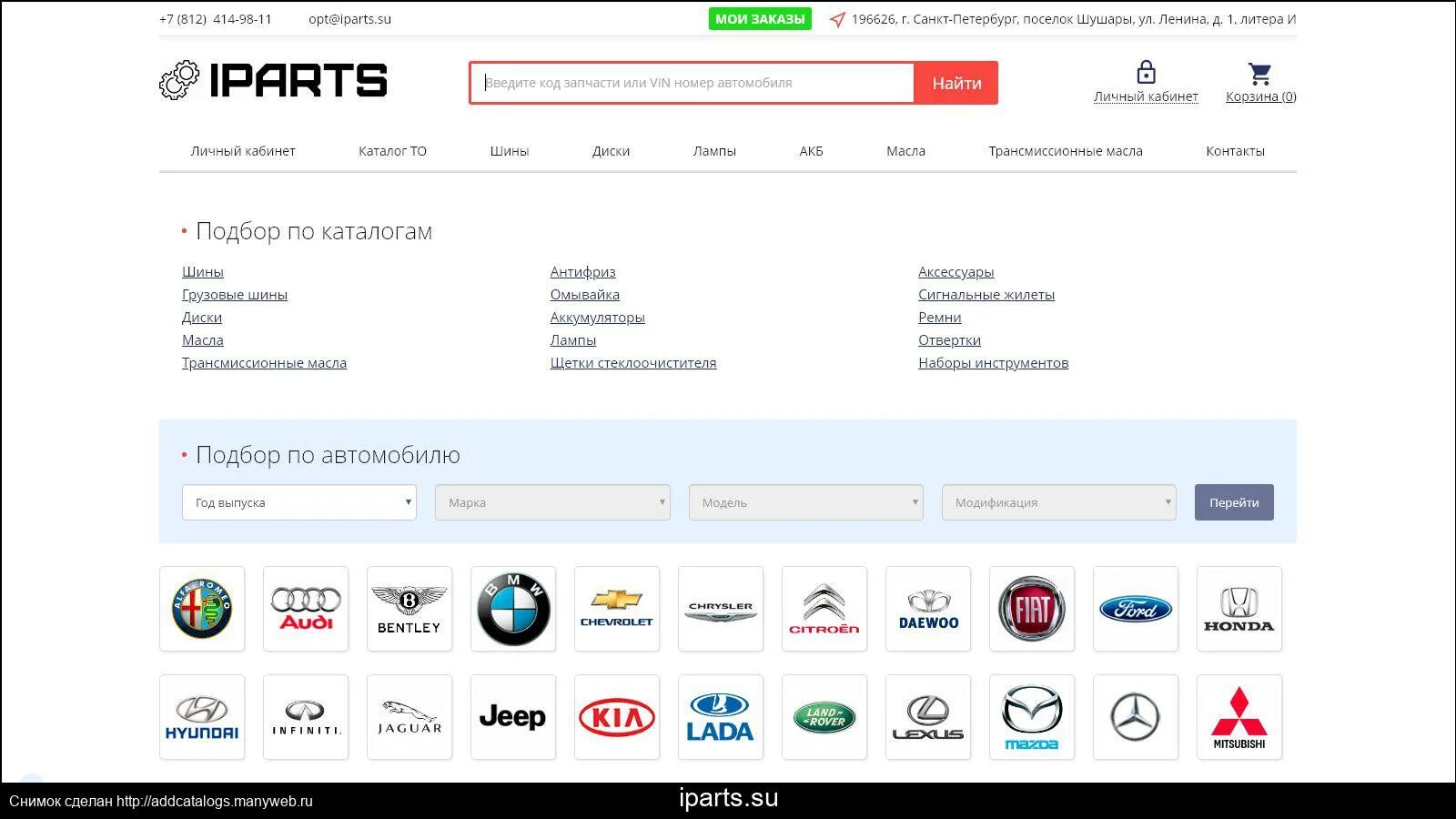Open the shopping cart icon
1456x819 pixels.
[1260, 73]
